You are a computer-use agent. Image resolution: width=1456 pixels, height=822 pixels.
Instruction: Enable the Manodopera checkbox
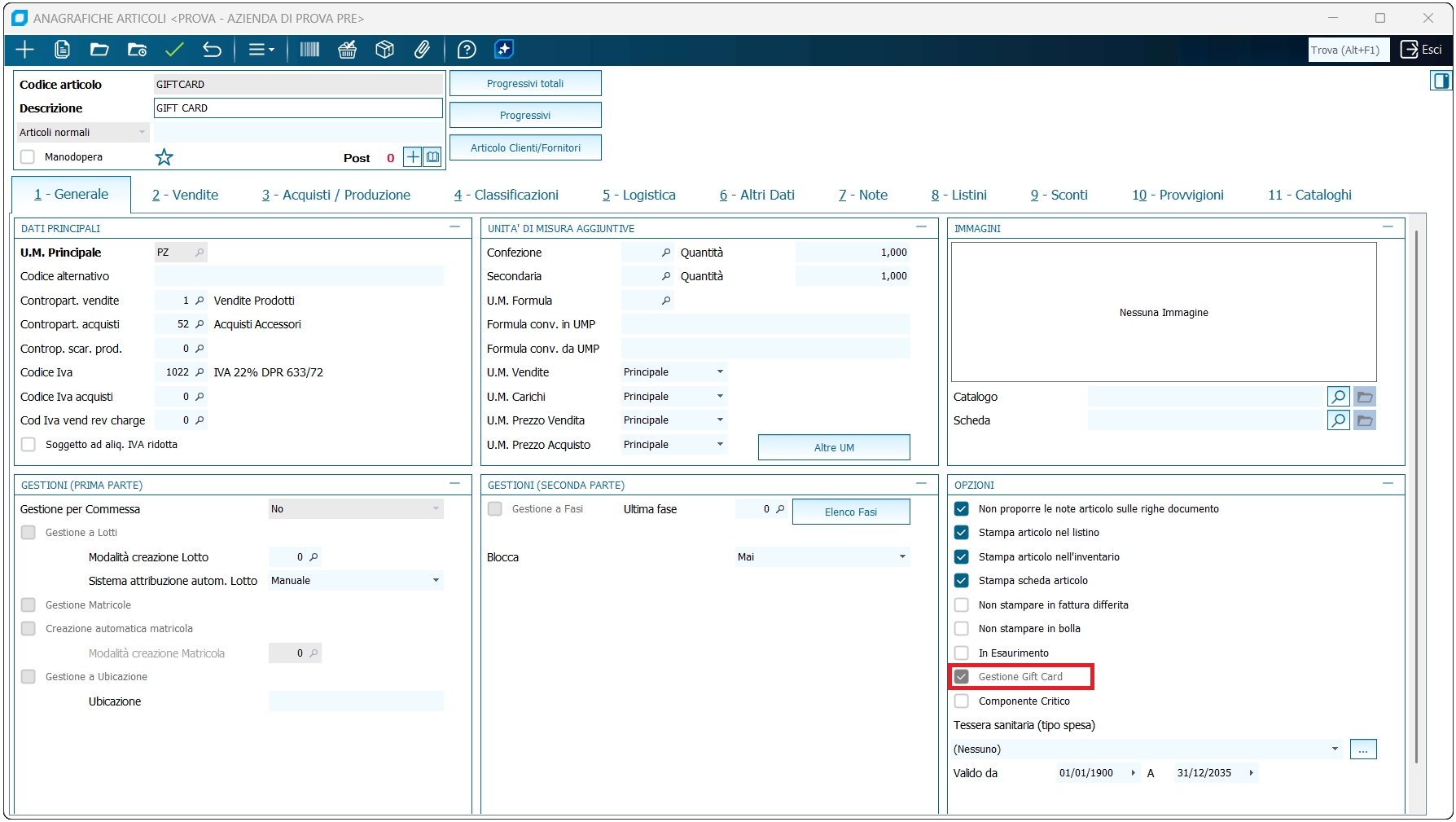coord(29,157)
